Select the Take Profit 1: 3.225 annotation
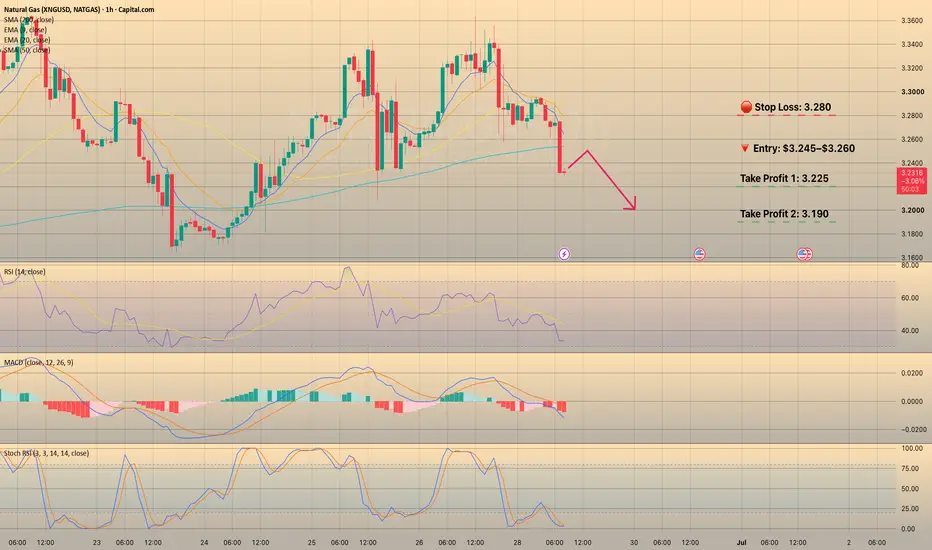Screen dimensions: 932x550 pos(784,178)
